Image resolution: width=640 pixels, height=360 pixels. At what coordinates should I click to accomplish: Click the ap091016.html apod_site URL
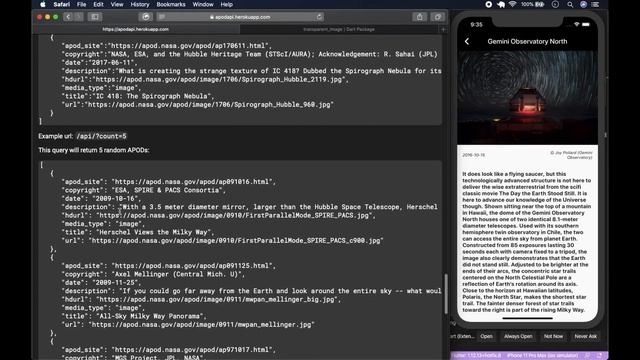[193, 182]
